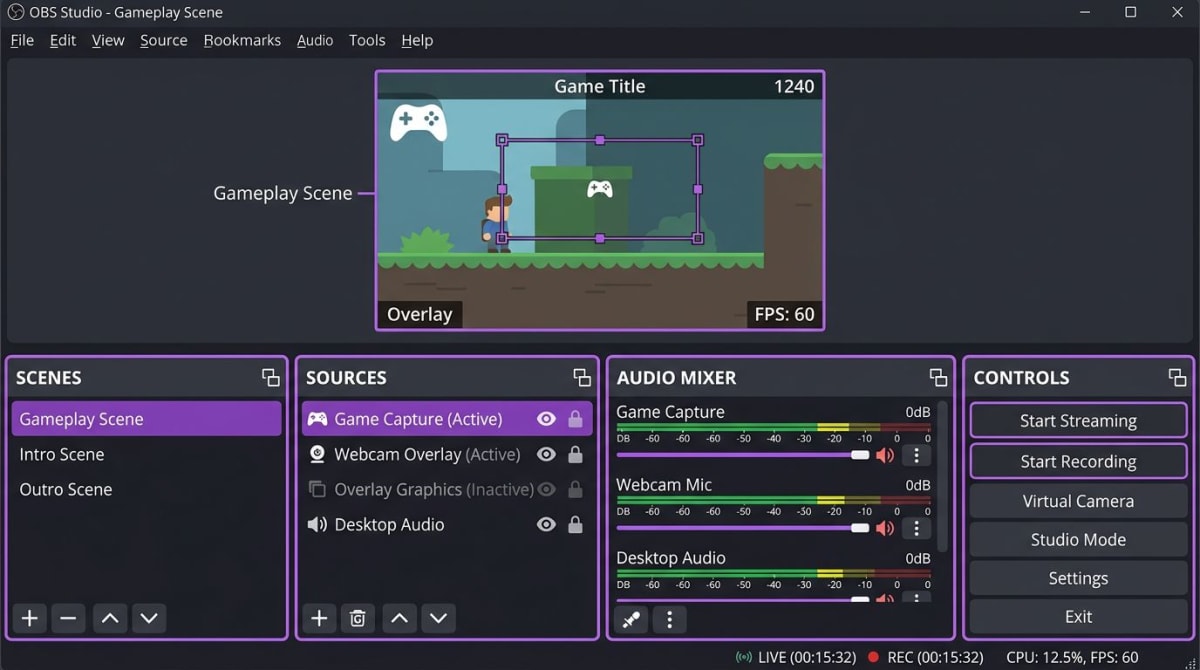Select the Gameplay Scene item

pos(146,419)
